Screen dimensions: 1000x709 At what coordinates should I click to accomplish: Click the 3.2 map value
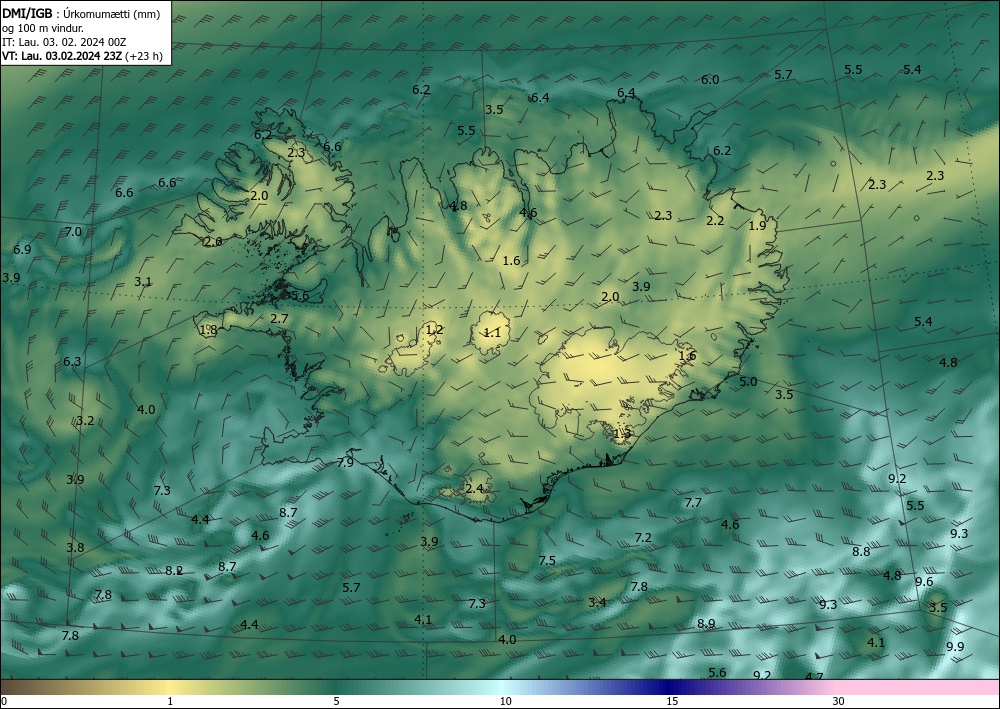[x=85, y=420]
